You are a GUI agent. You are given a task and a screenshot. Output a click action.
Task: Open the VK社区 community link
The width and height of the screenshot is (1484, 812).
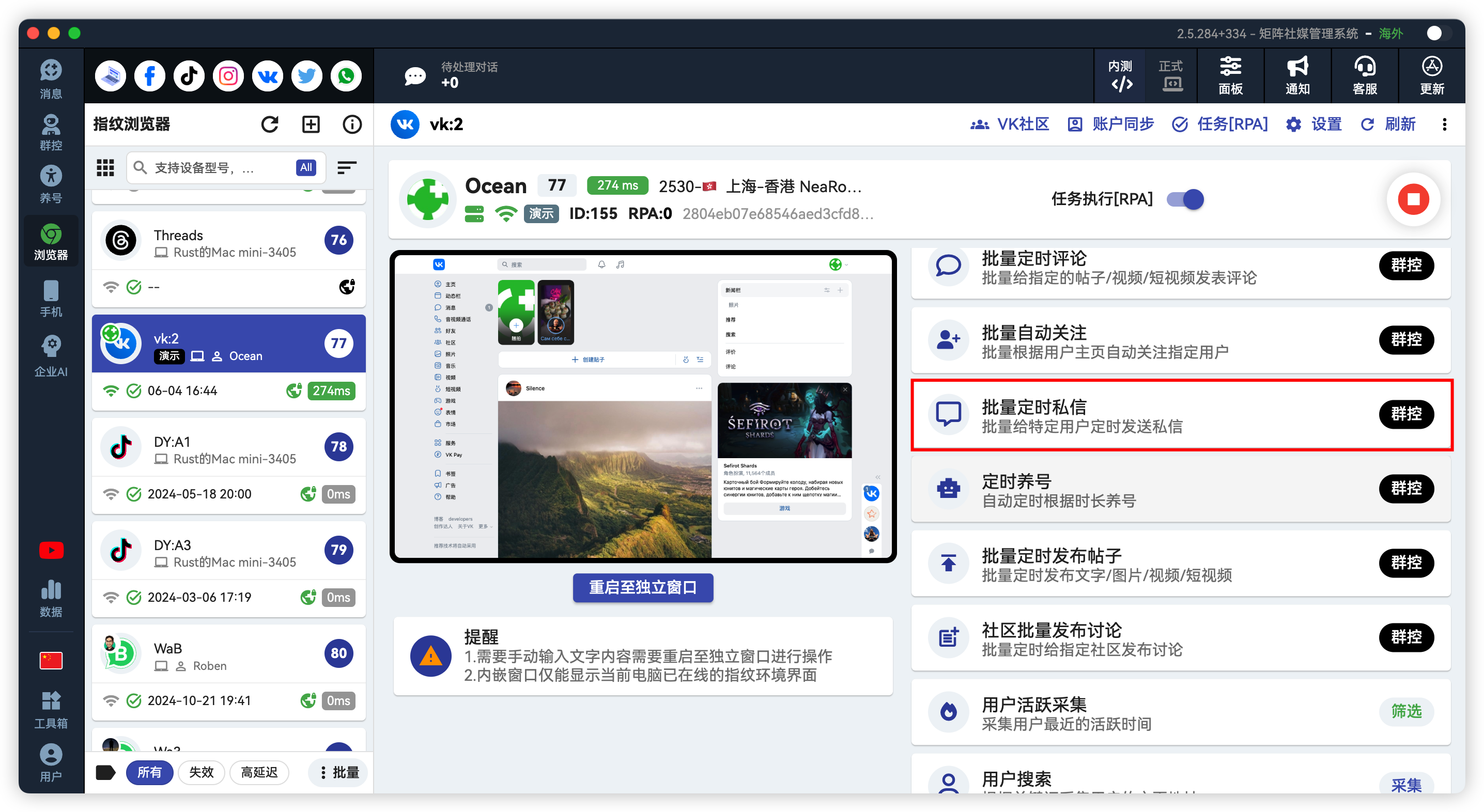1010,124
